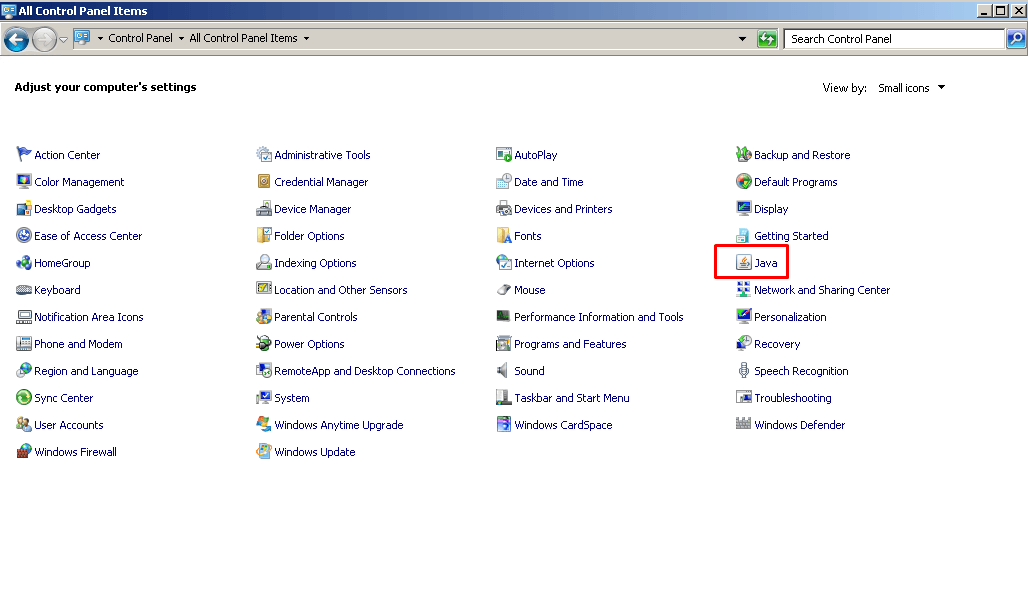This screenshot has height=591, width=1028.
Task: Open the Backup and Restore icon
Action: point(743,154)
